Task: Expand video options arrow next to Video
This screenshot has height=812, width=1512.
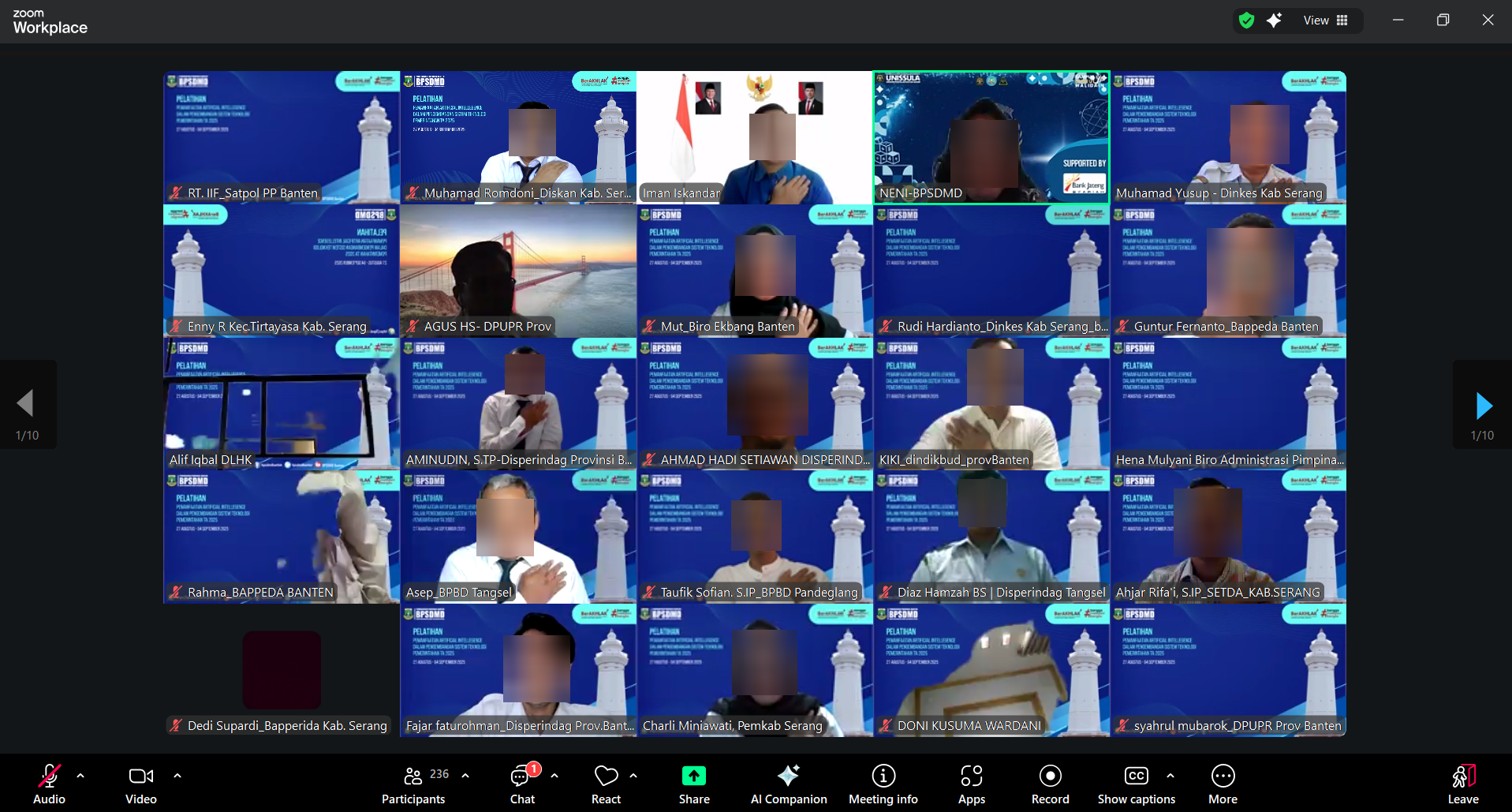Action: click(177, 776)
